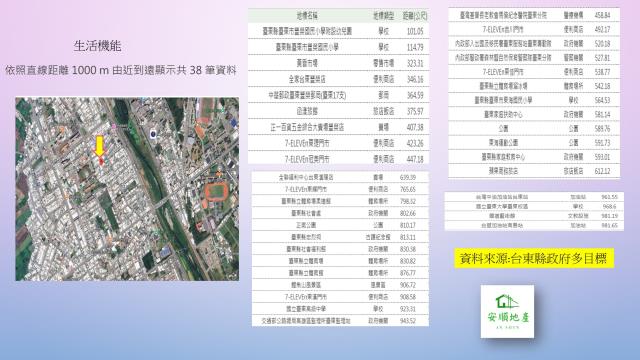Select the distance value 906.72
Screen dimensions: 640x360
(x=408, y=285)
